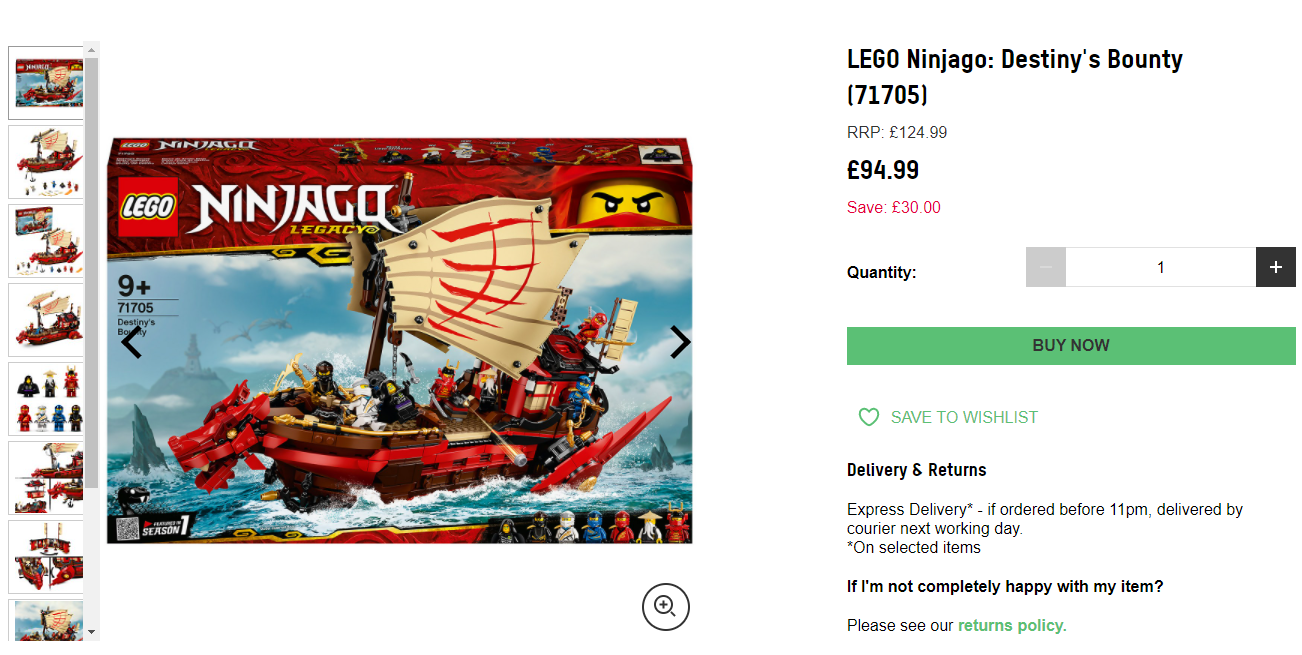The height and width of the screenshot is (655, 1302).
Task: Select third thumbnail showing box with ship
Action: (x=46, y=241)
